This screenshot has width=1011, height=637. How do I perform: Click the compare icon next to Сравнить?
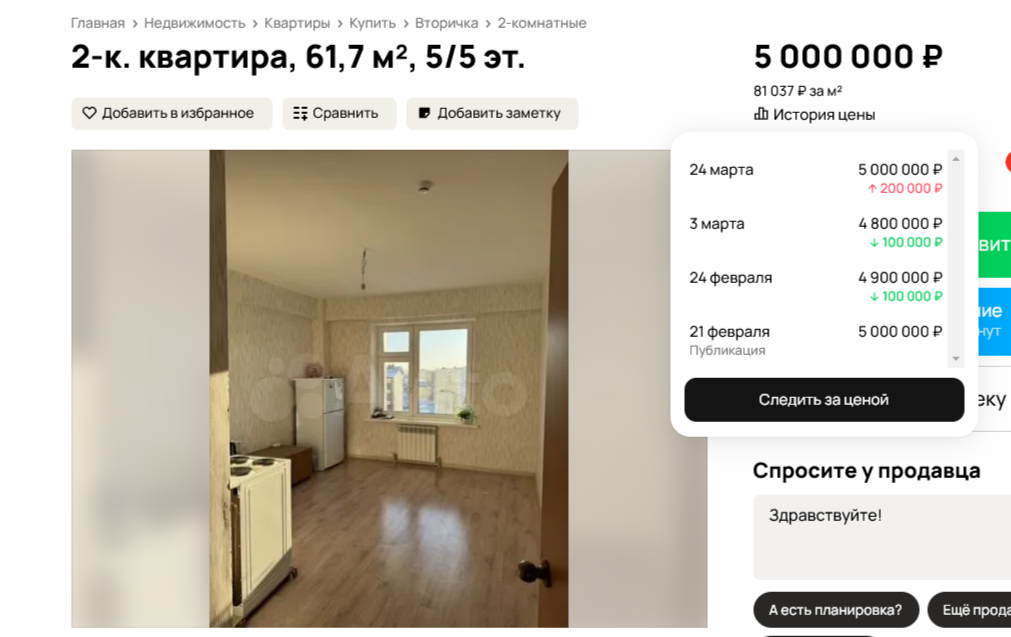click(300, 113)
